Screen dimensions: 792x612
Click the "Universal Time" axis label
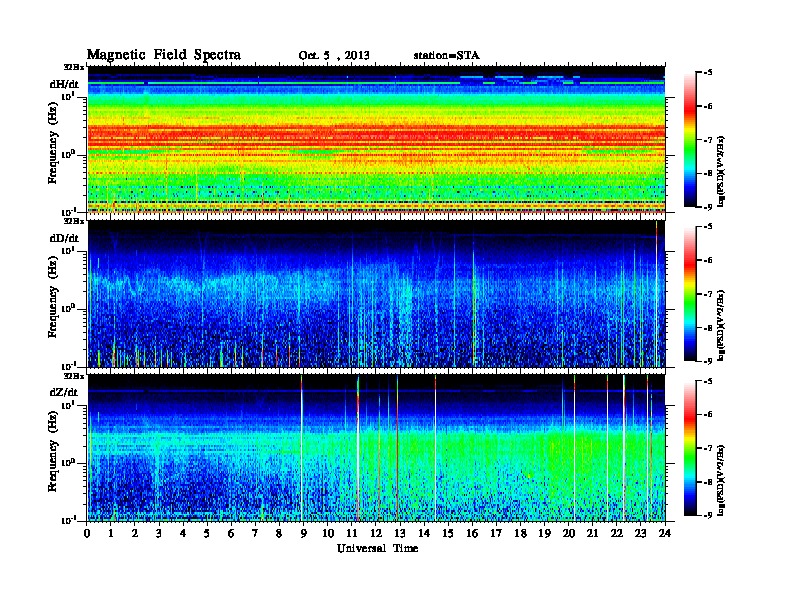[x=377, y=548]
